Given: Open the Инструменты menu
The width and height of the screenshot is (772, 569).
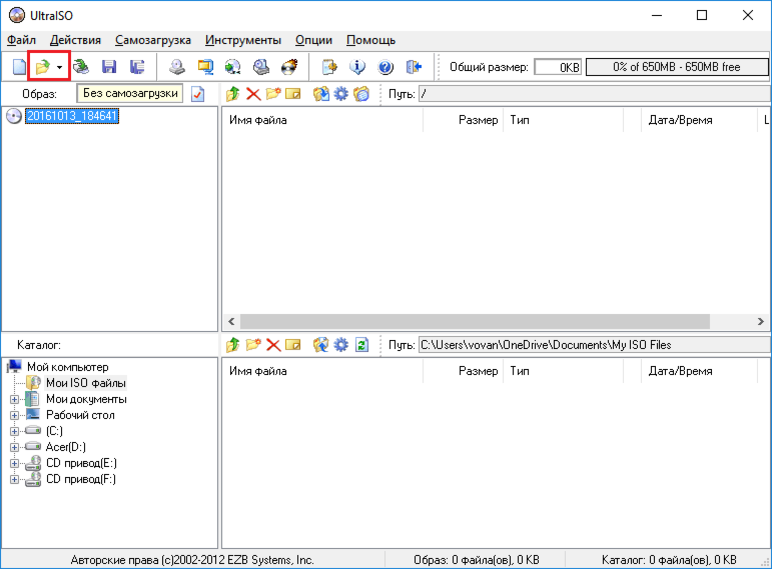Looking at the screenshot, I should tap(243, 40).
